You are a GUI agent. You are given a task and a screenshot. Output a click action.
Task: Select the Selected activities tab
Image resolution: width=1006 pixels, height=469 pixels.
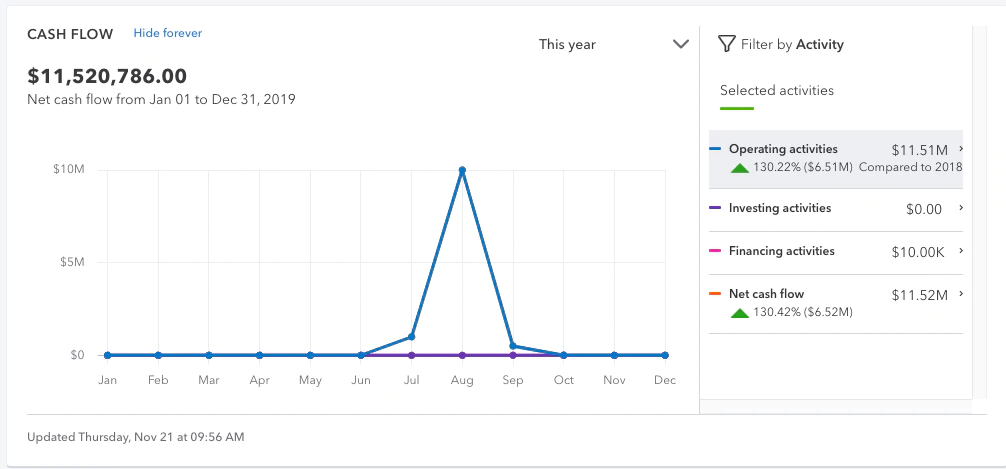[x=776, y=91]
